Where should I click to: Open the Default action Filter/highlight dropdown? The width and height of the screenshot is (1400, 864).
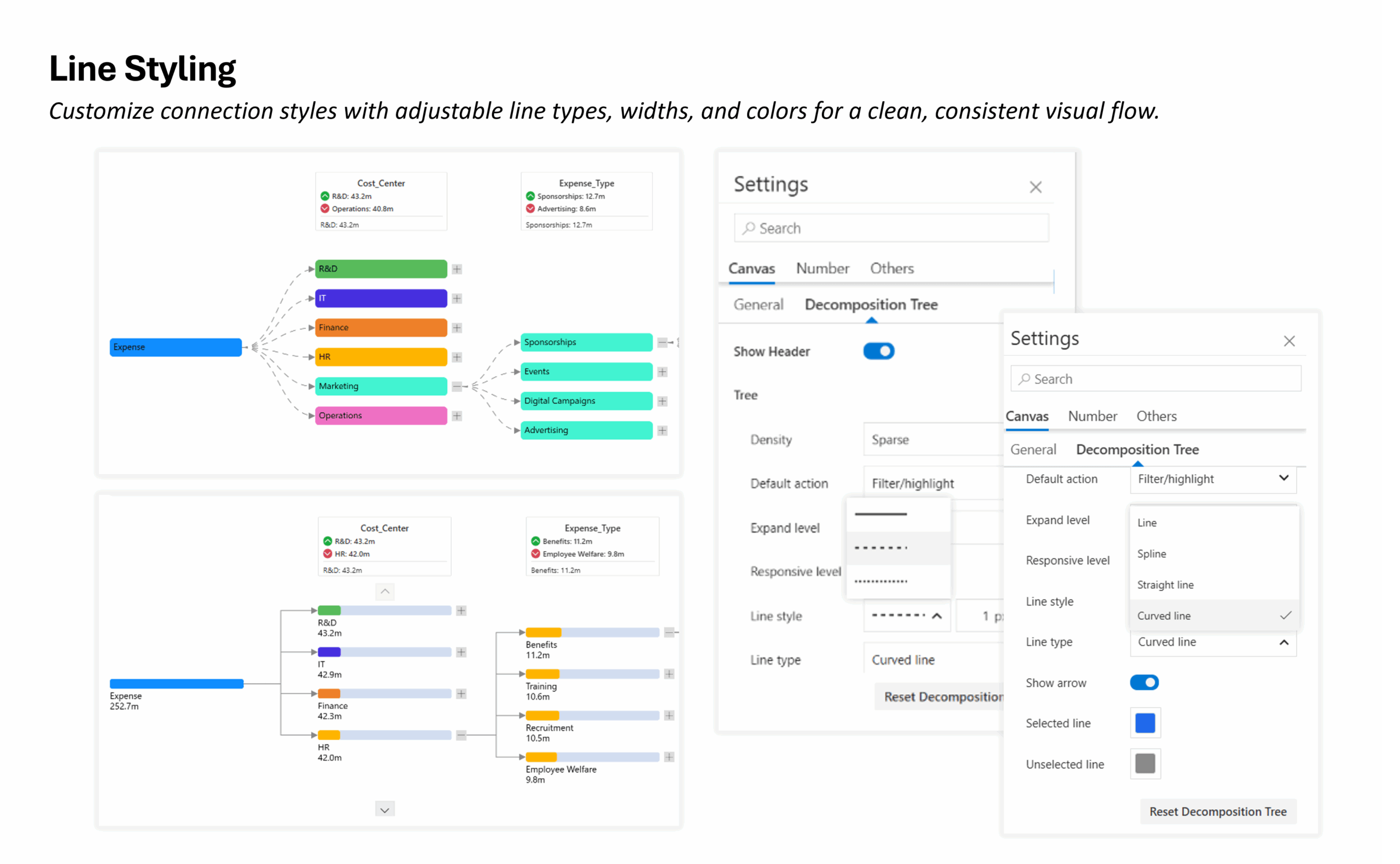[x=1212, y=479]
